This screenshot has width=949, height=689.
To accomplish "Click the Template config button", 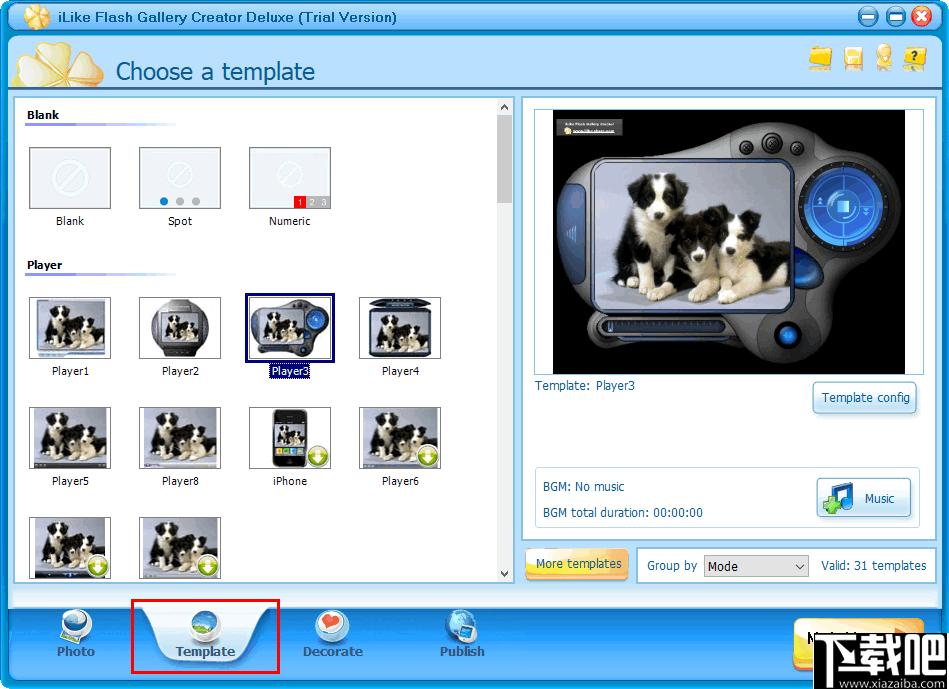I will coord(865,398).
